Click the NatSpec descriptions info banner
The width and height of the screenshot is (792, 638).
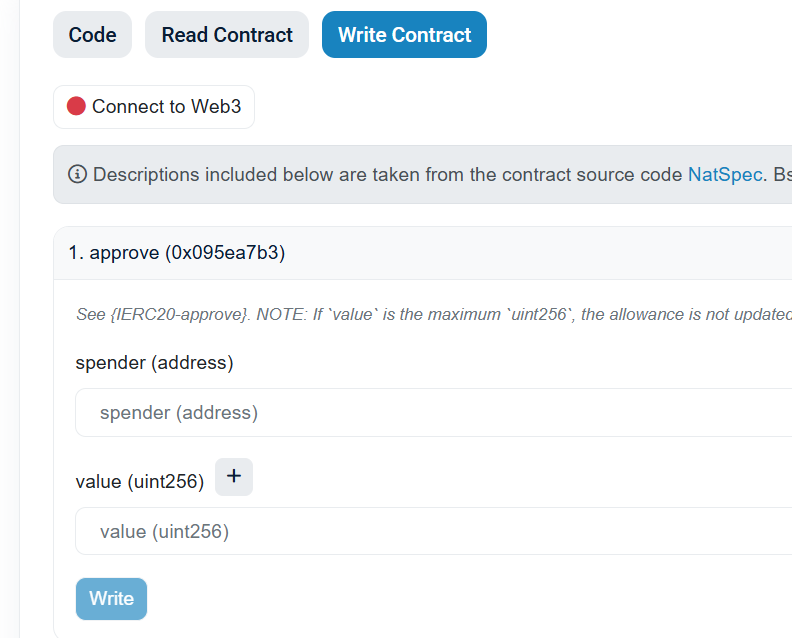click(423, 175)
